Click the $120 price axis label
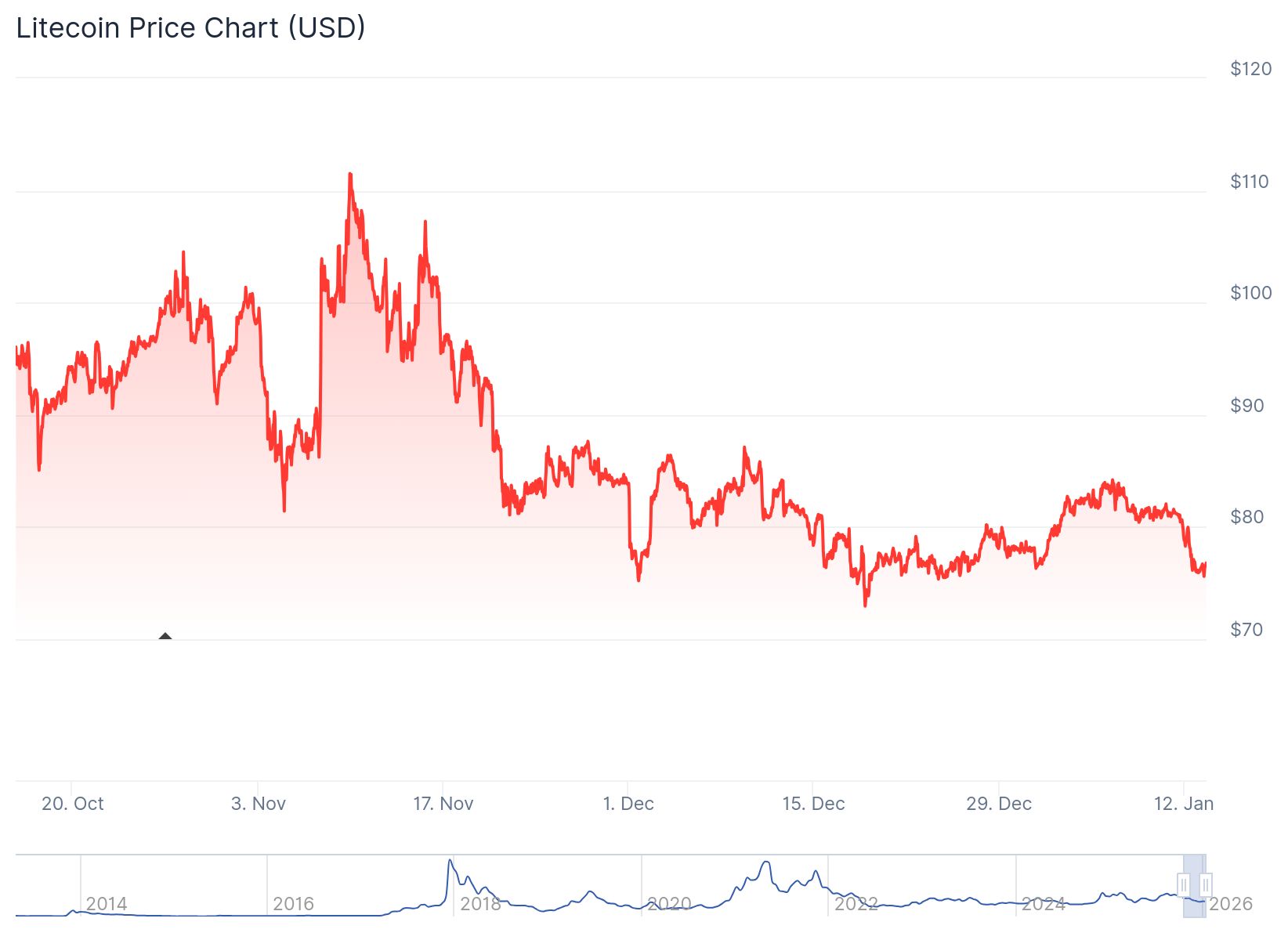The height and width of the screenshot is (940, 1288). click(x=1250, y=69)
